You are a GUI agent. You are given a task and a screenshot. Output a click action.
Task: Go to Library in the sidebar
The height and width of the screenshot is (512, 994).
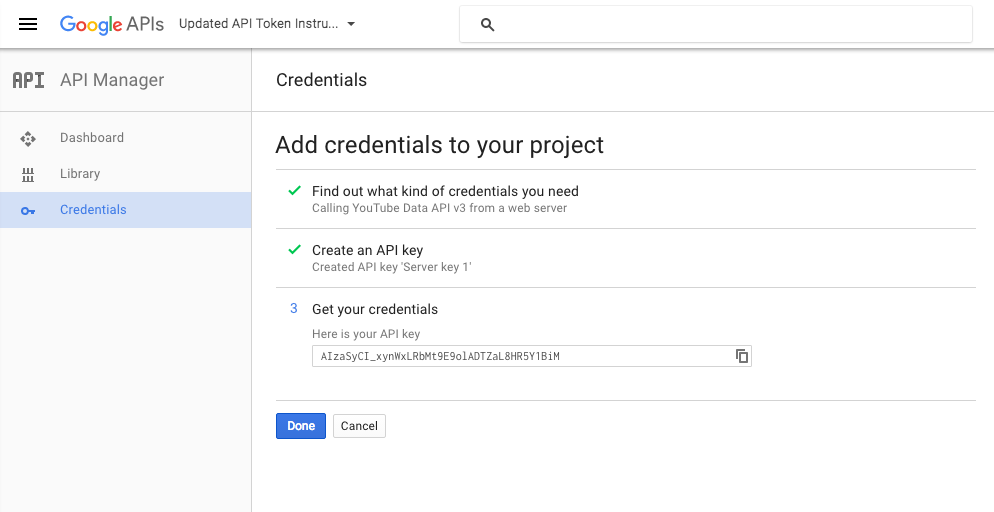pos(80,174)
